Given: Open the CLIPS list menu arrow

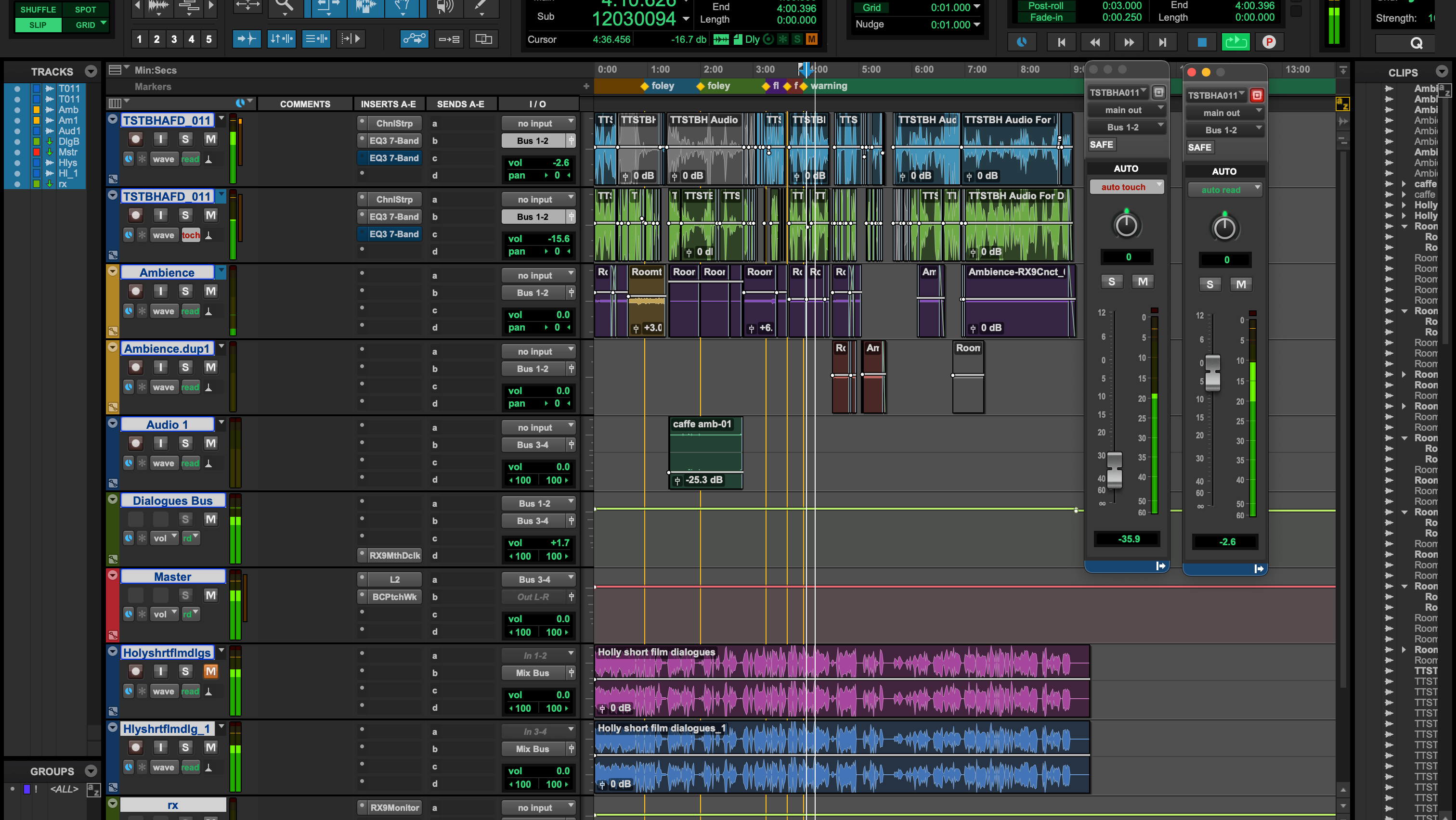Looking at the screenshot, I should (1442, 72).
